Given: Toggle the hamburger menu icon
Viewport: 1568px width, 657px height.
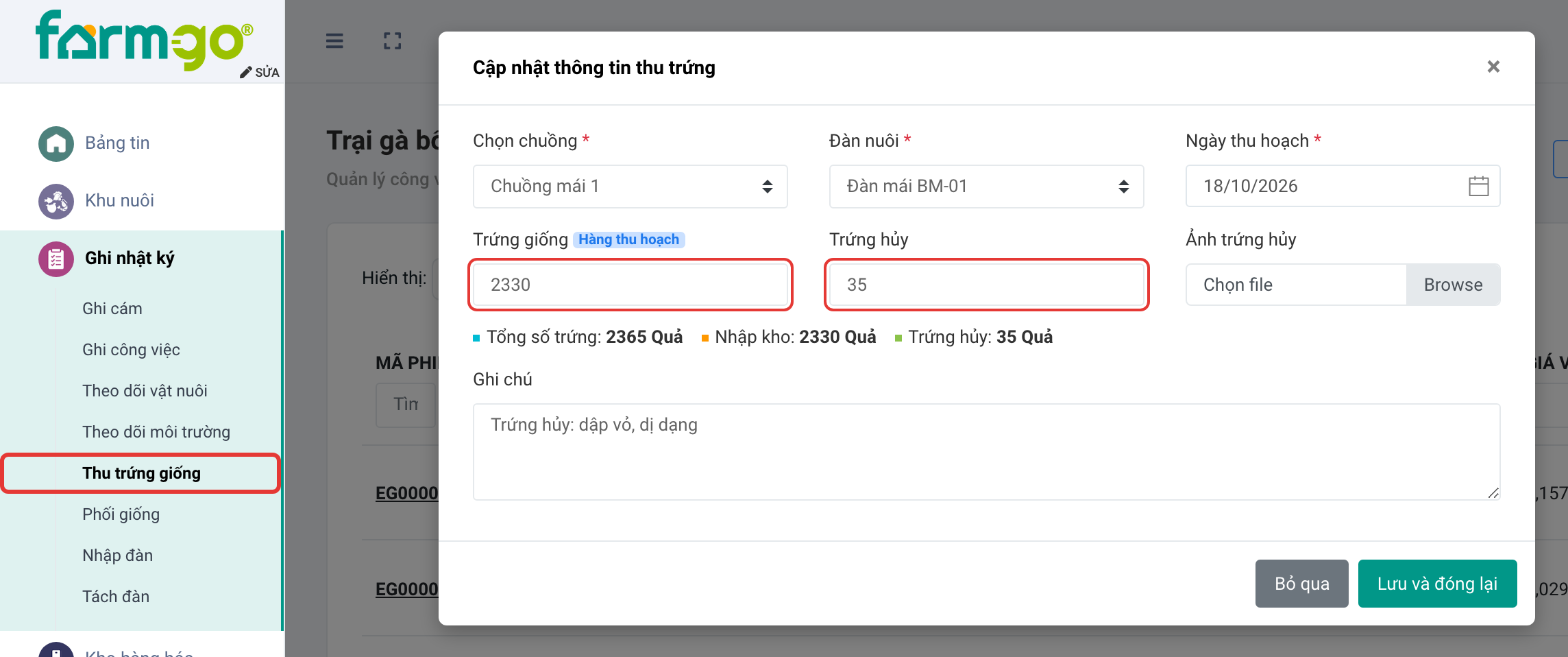Looking at the screenshot, I should coord(334,41).
